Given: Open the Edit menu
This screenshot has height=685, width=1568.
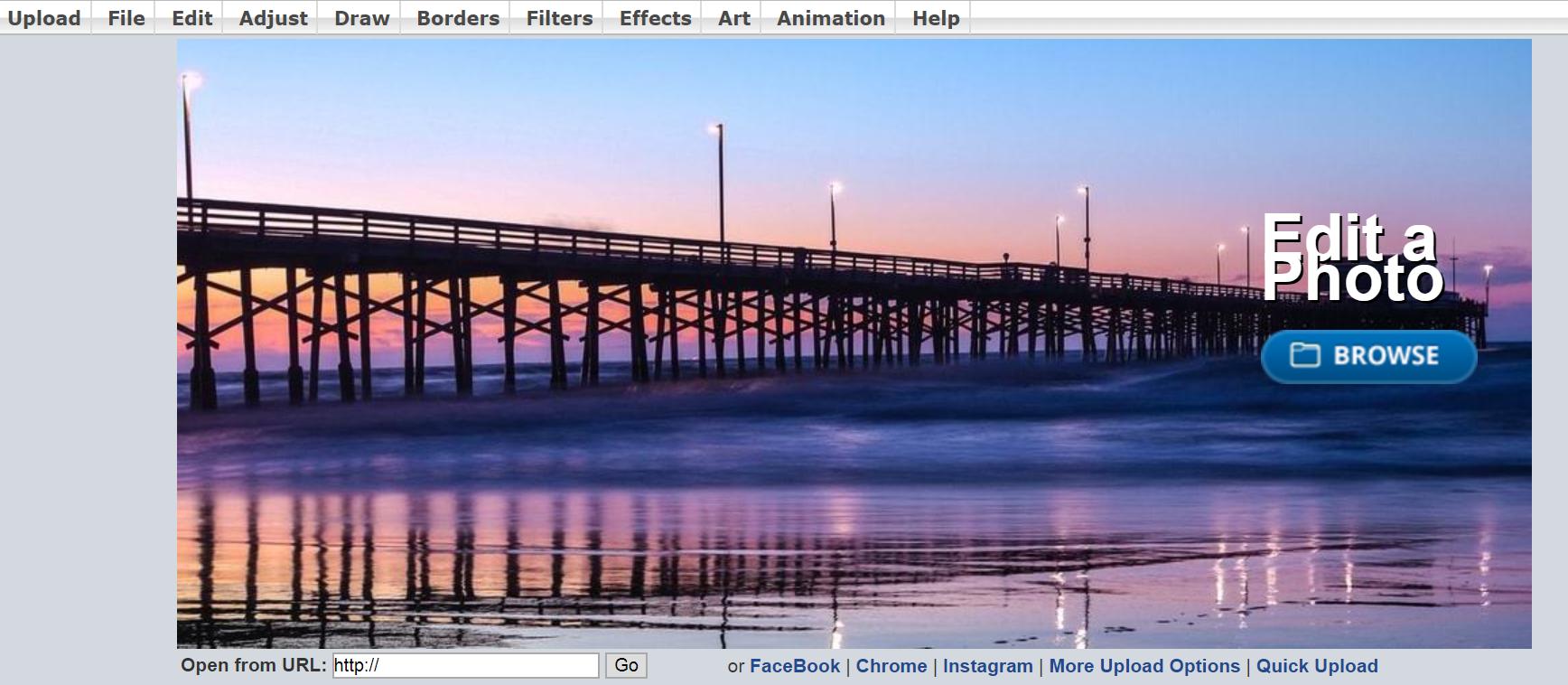Looking at the screenshot, I should (x=192, y=18).
